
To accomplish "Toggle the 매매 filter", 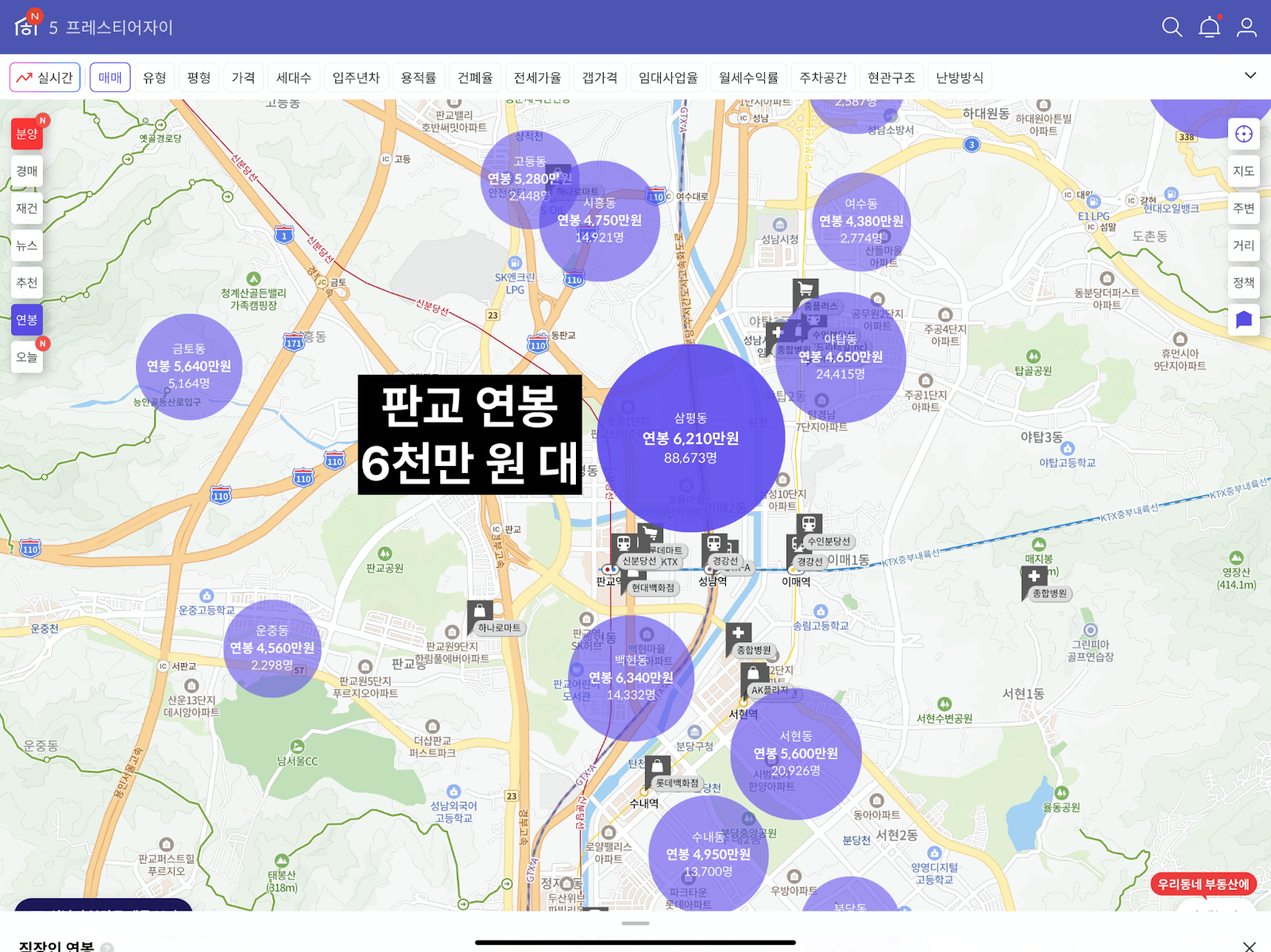I will 110,77.
